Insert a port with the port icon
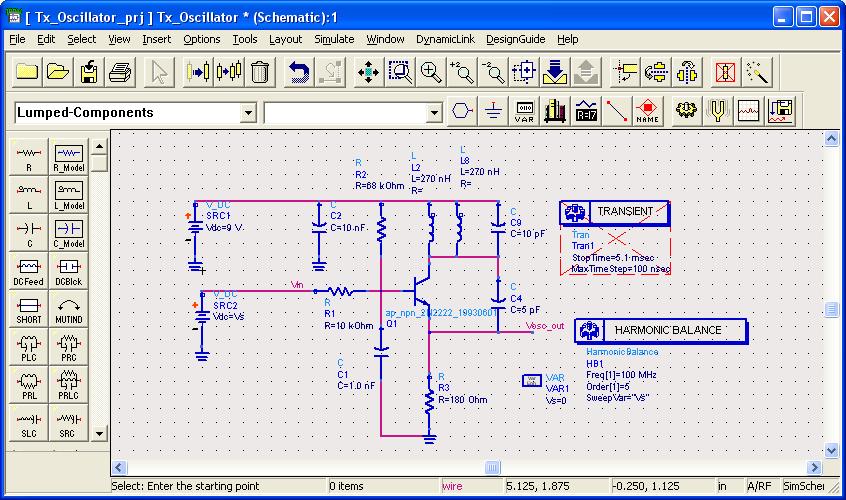Viewport: 846px width, 500px height. (462, 111)
